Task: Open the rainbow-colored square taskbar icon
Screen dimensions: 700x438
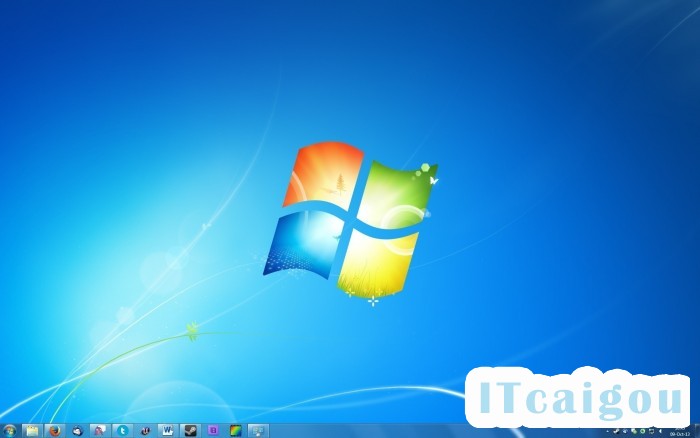Action: click(x=236, y=431)
